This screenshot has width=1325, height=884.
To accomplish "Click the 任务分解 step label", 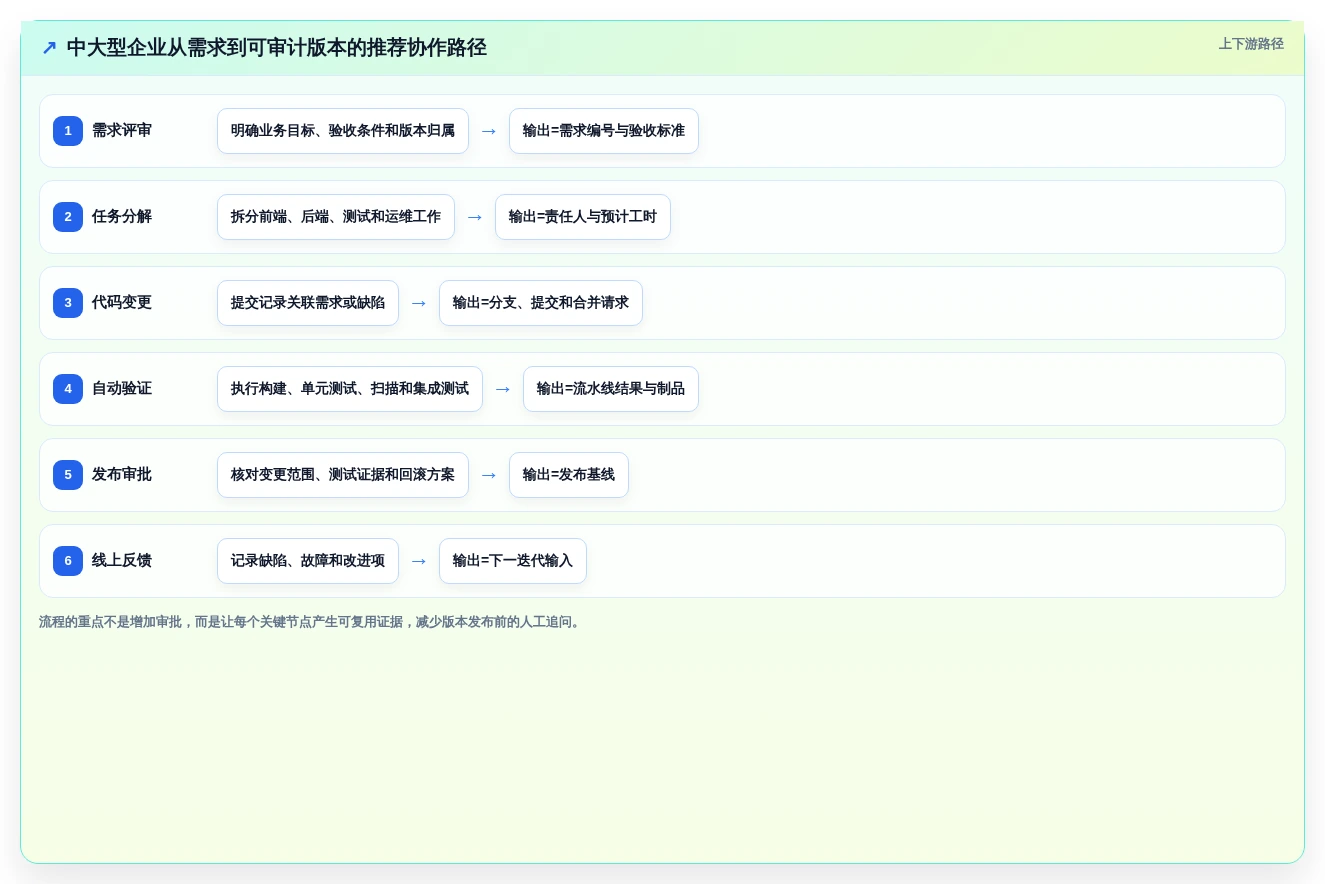I will click(122, 217).
